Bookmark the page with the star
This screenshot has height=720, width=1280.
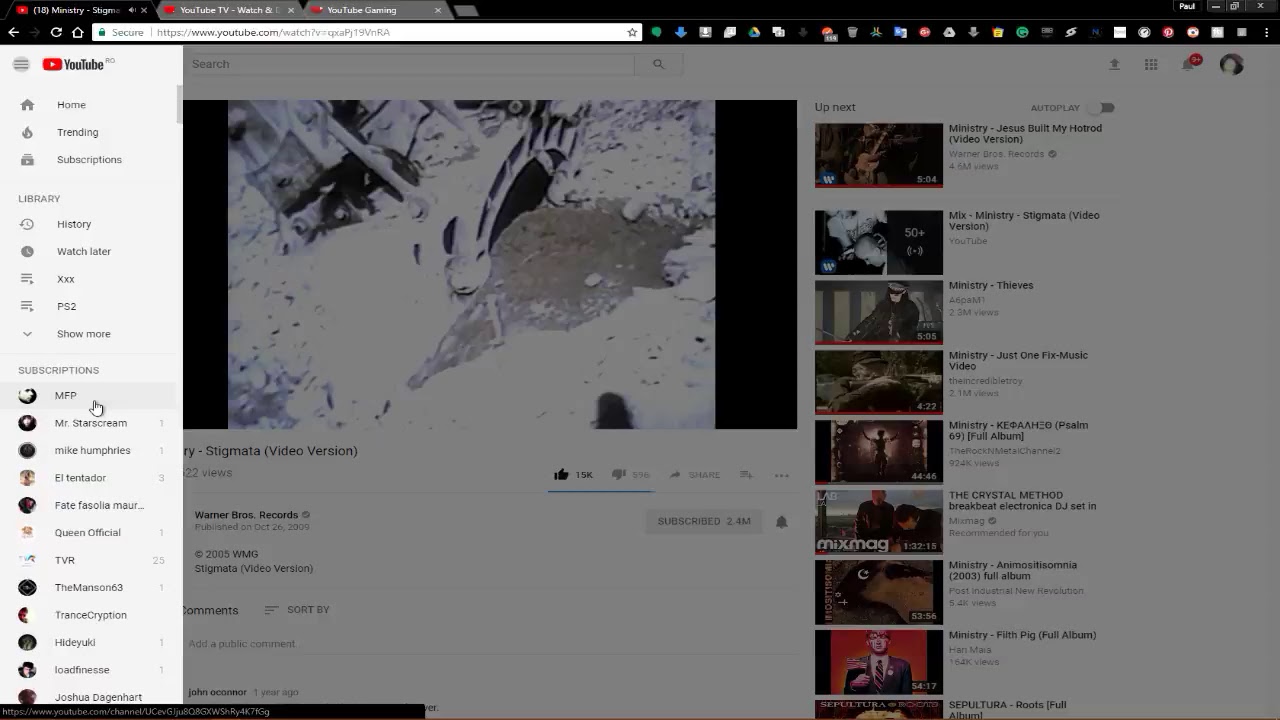tap(632, 32)
